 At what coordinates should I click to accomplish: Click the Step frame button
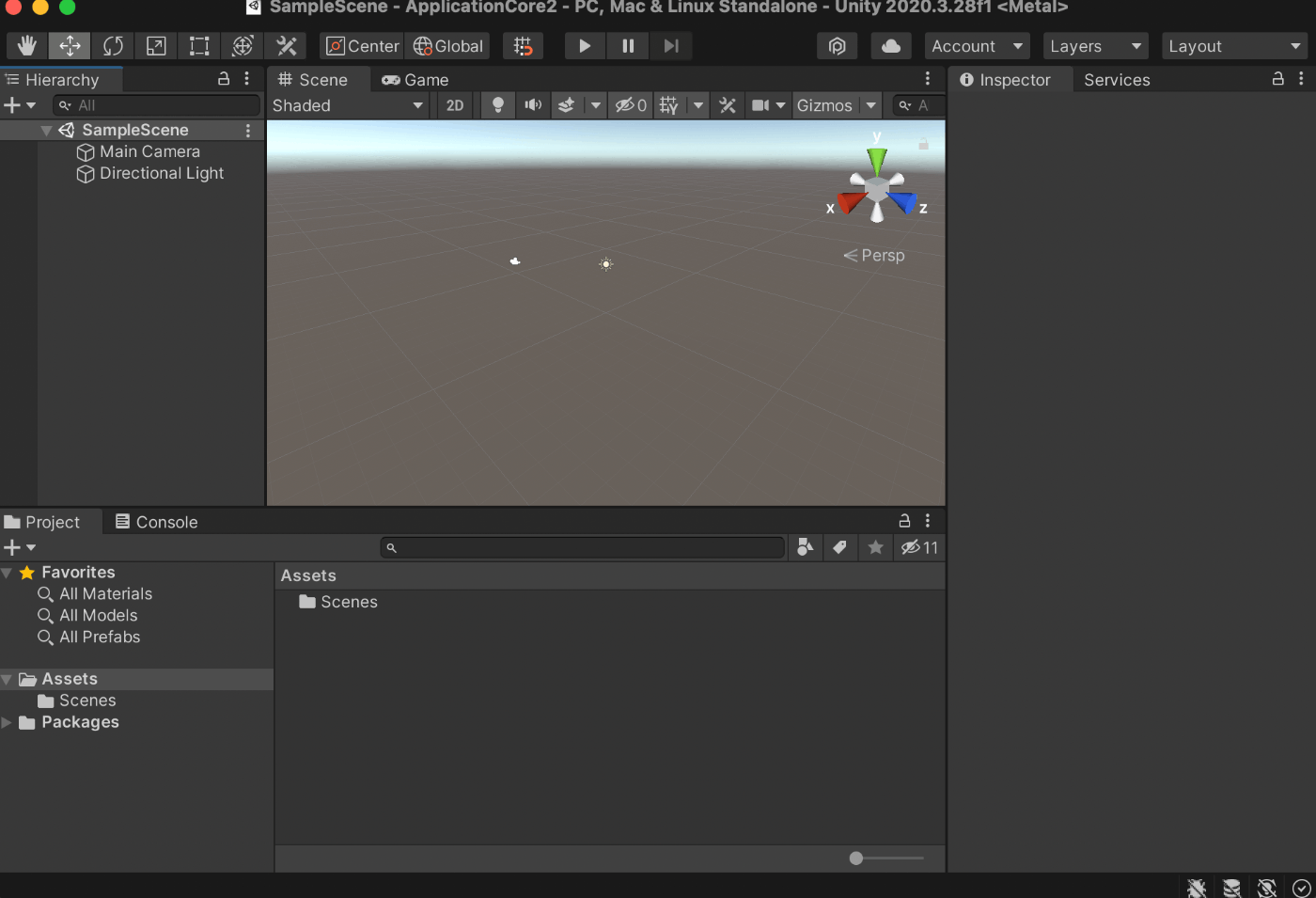tap(671, 46)
